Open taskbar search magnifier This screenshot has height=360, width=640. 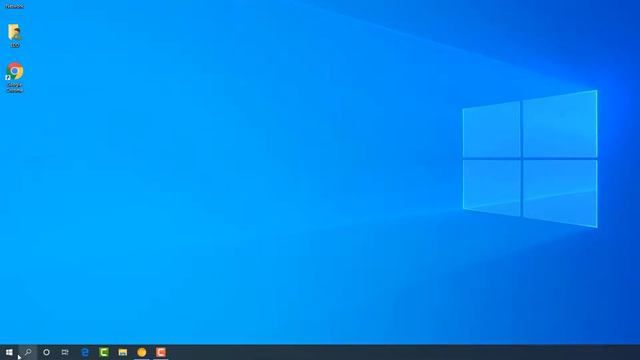click(28, 352)
